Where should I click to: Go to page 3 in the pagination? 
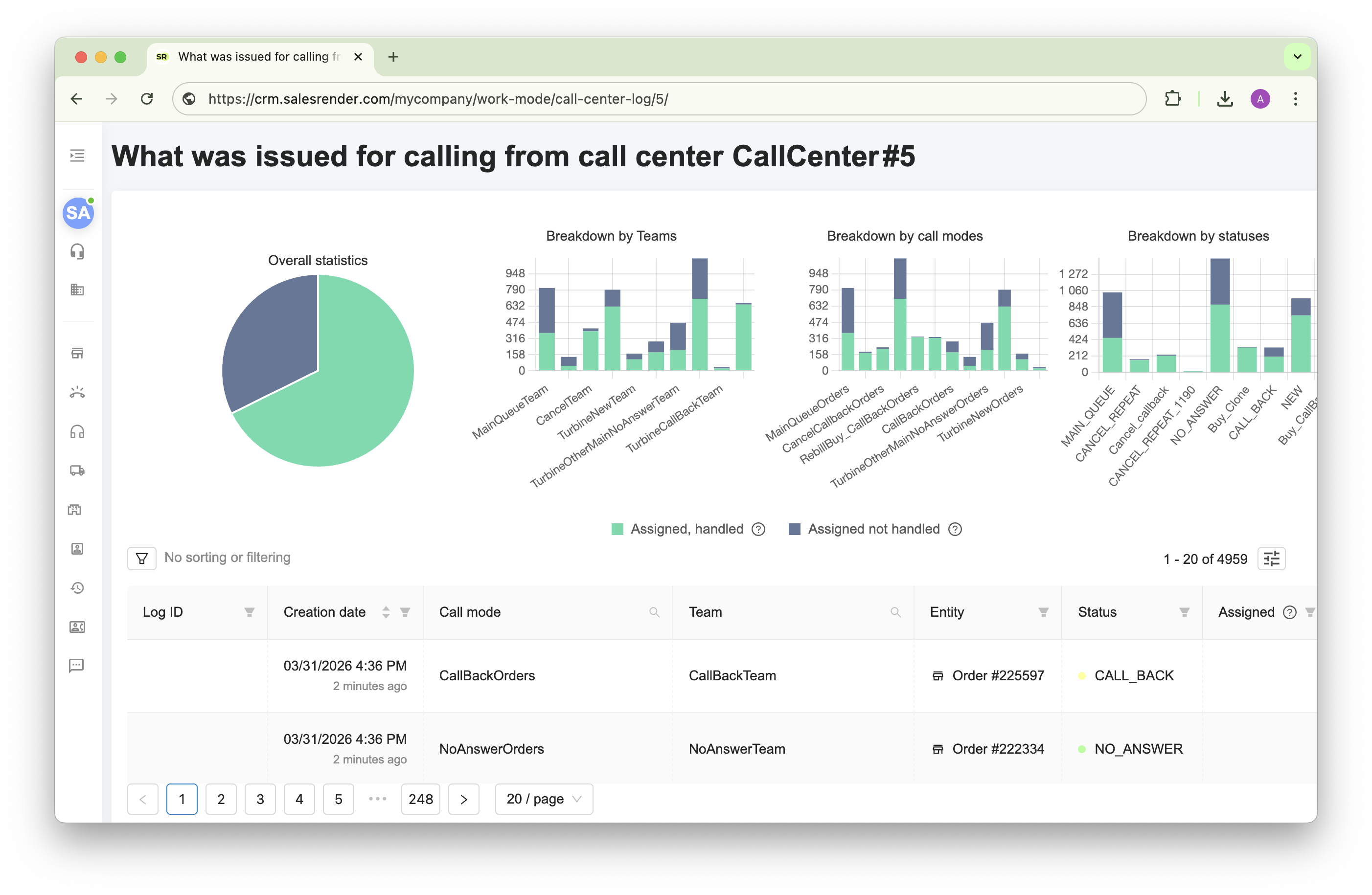[x=260, y=799]
